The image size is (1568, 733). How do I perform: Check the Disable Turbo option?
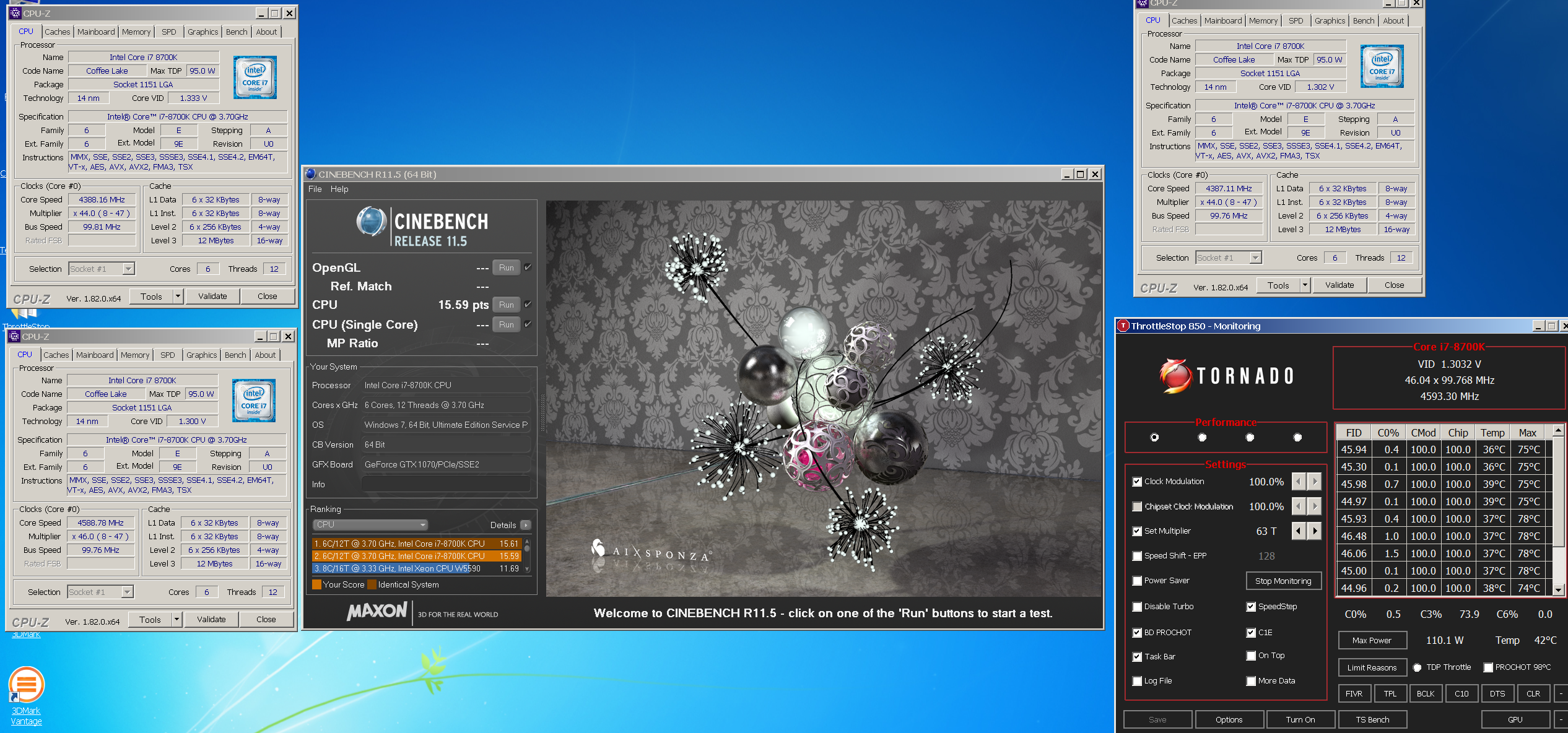click(1137, 607)
